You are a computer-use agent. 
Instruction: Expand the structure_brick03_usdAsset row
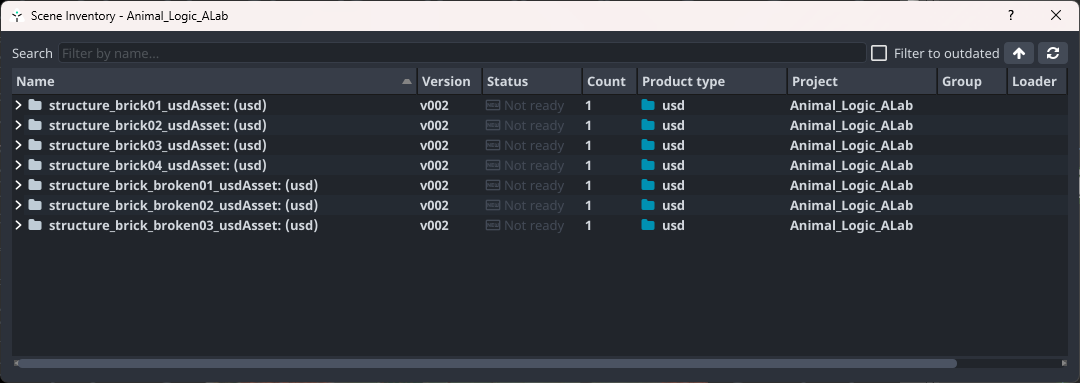pyautogui.click(x=19, y=145)
